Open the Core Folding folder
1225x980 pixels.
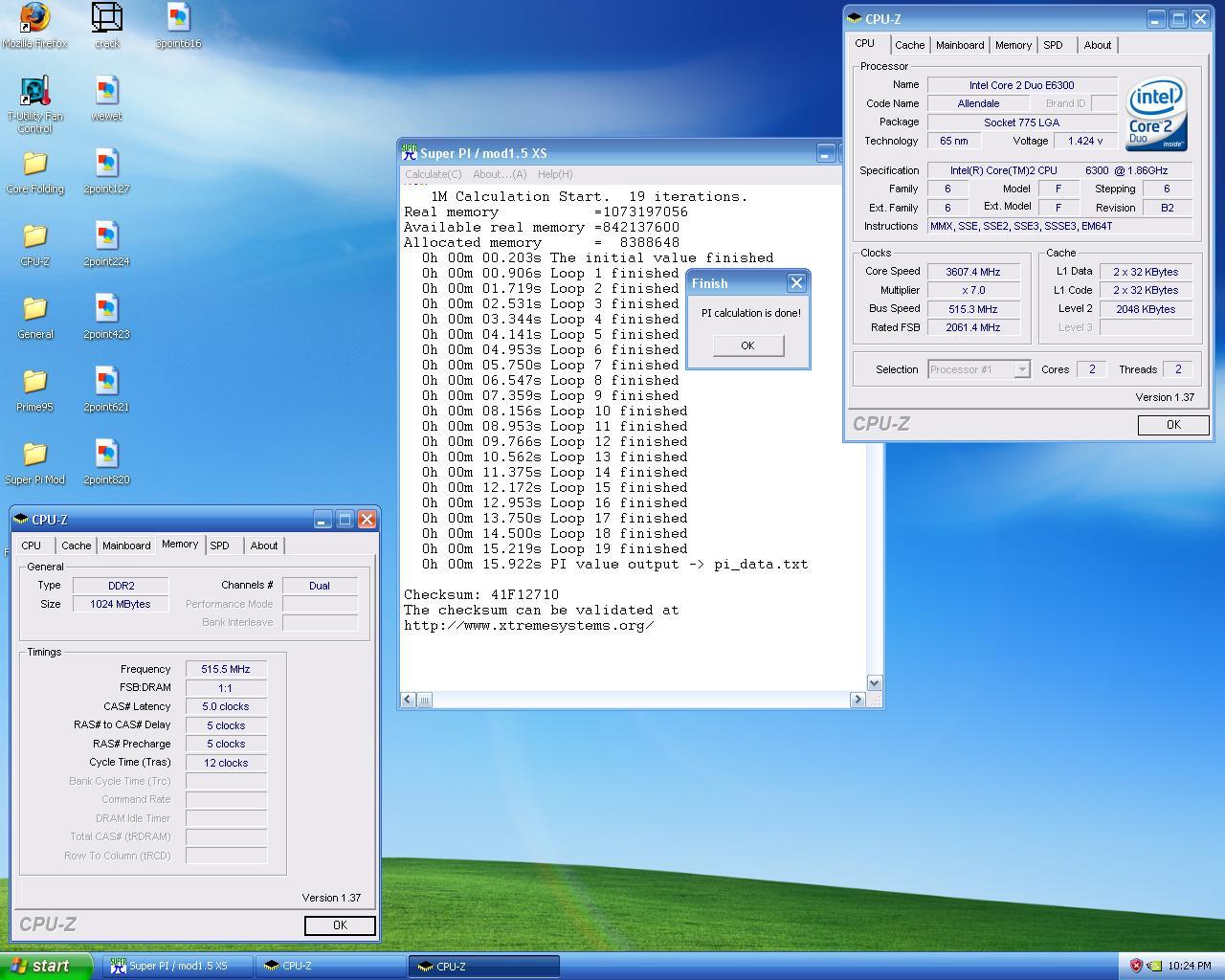click(x=35, y=172)
